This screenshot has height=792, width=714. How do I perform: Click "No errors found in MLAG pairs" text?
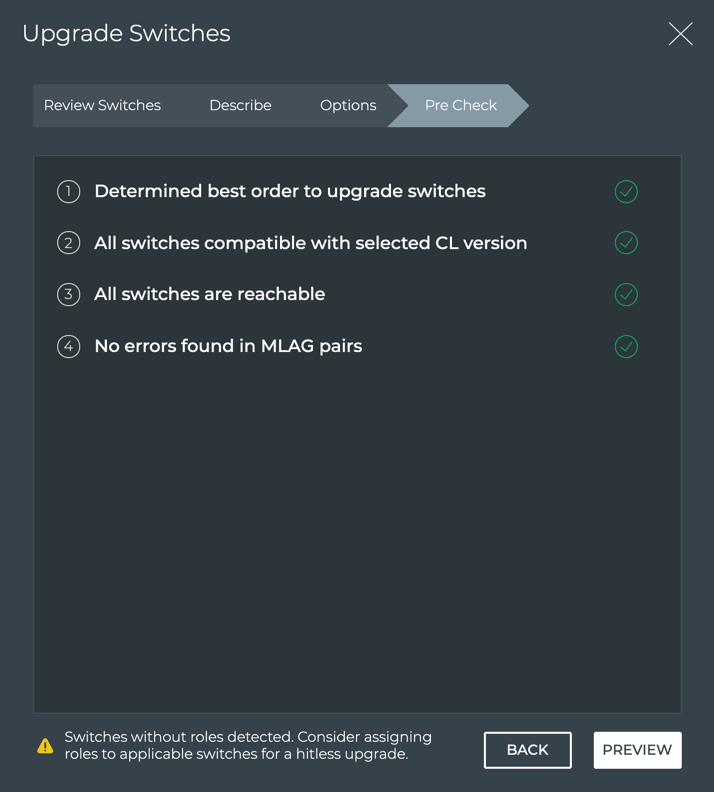click(x=228, y=346)
